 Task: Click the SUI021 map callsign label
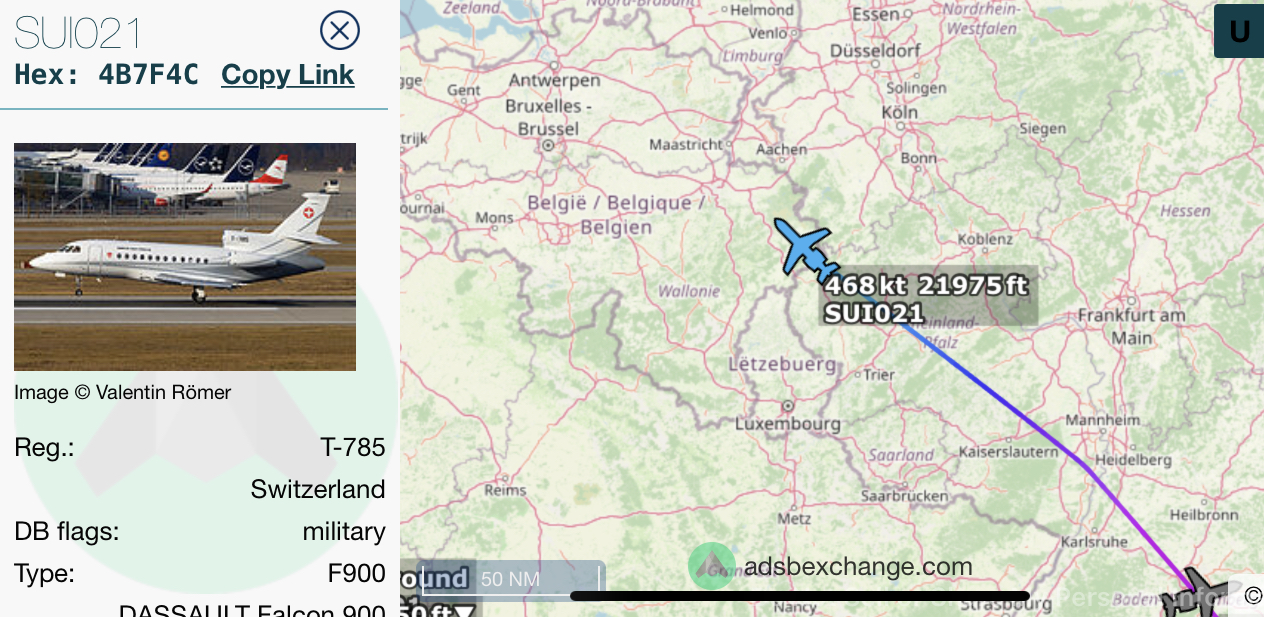pyautogui.click(x=874, y=313)
